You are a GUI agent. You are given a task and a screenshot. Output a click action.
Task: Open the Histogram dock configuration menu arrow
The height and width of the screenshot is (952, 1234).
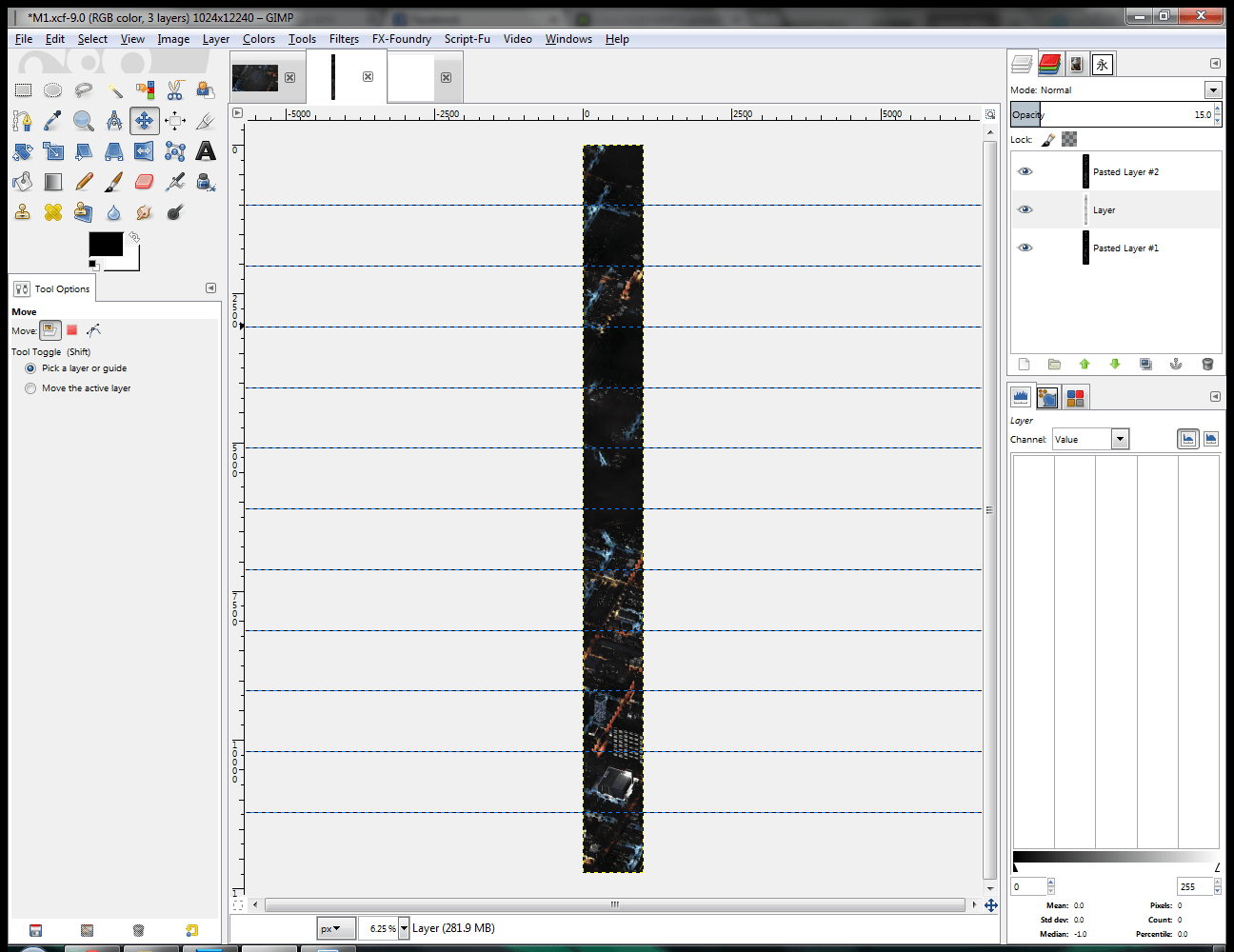[1215, 396]
